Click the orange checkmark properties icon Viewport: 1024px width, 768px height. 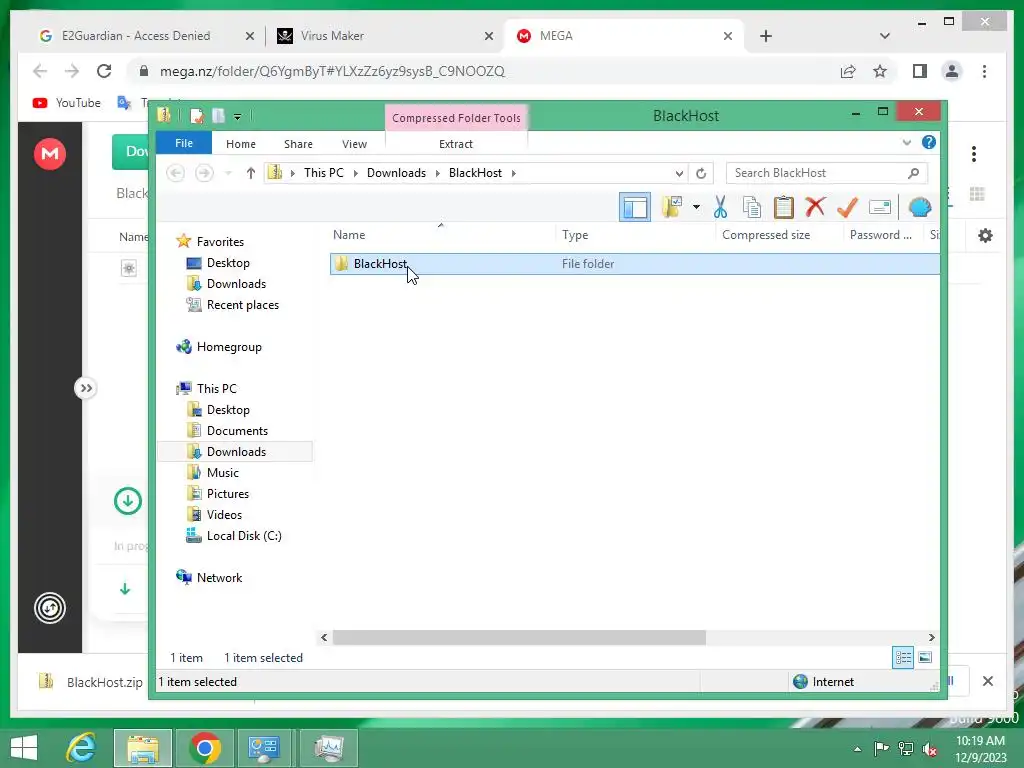click(x=847, y=207)
